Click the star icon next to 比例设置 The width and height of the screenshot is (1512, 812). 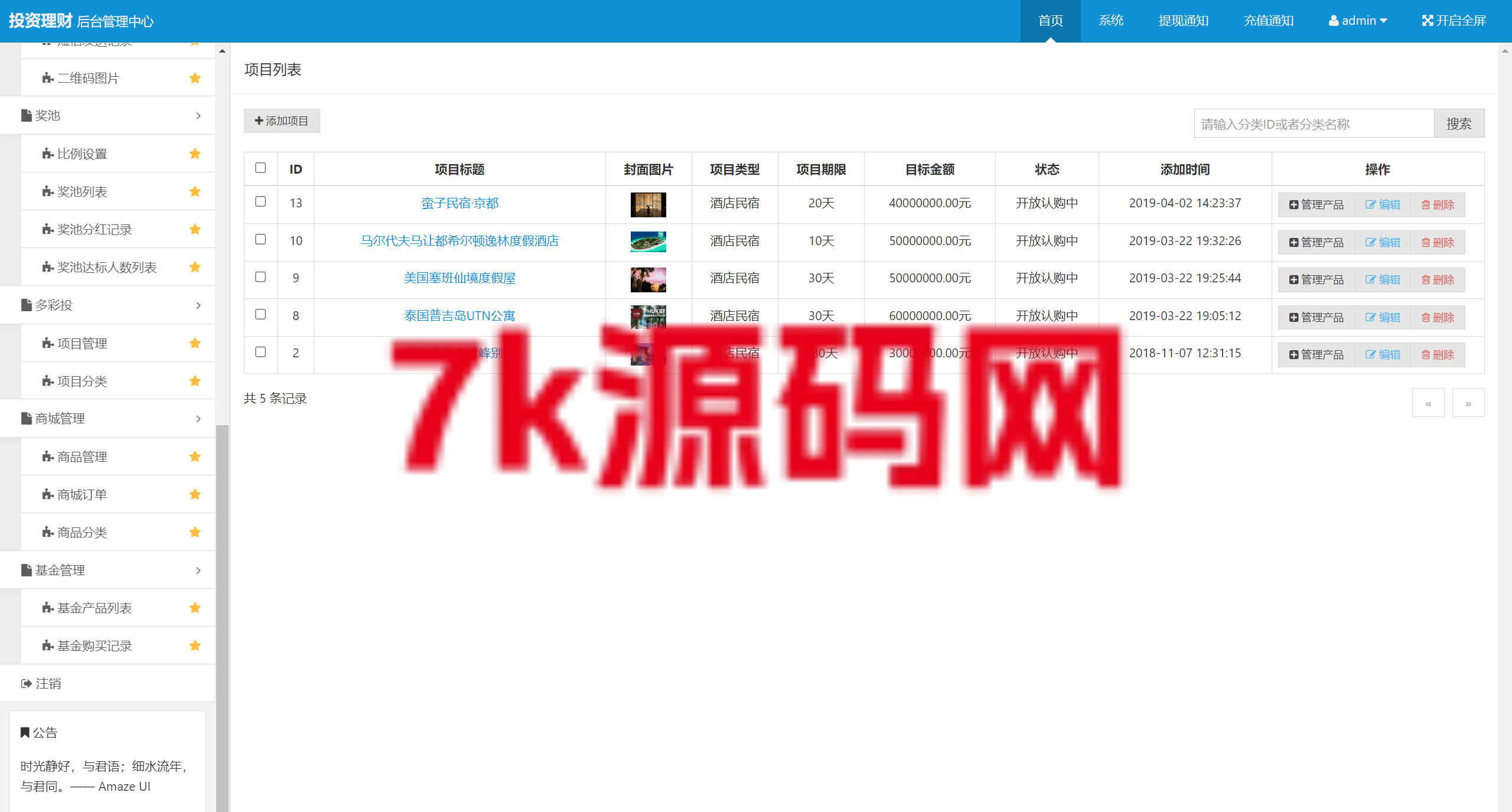tap(195, 154)
